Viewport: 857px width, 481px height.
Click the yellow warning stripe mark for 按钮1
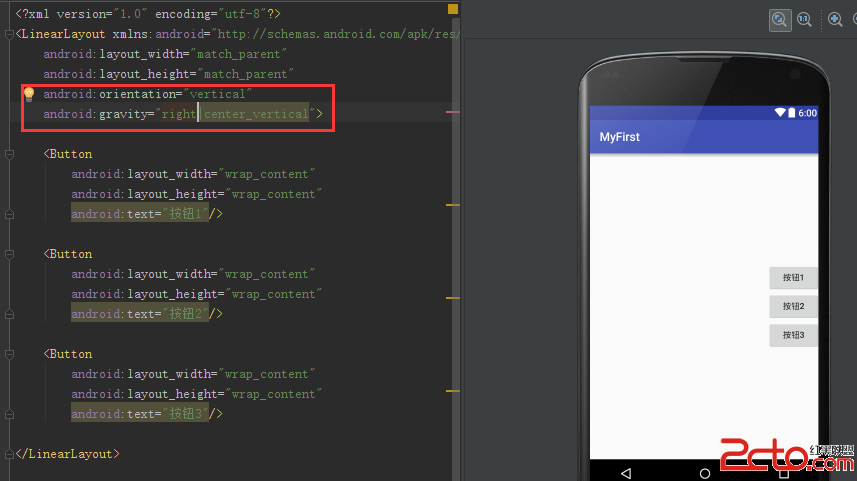point(453,205)
